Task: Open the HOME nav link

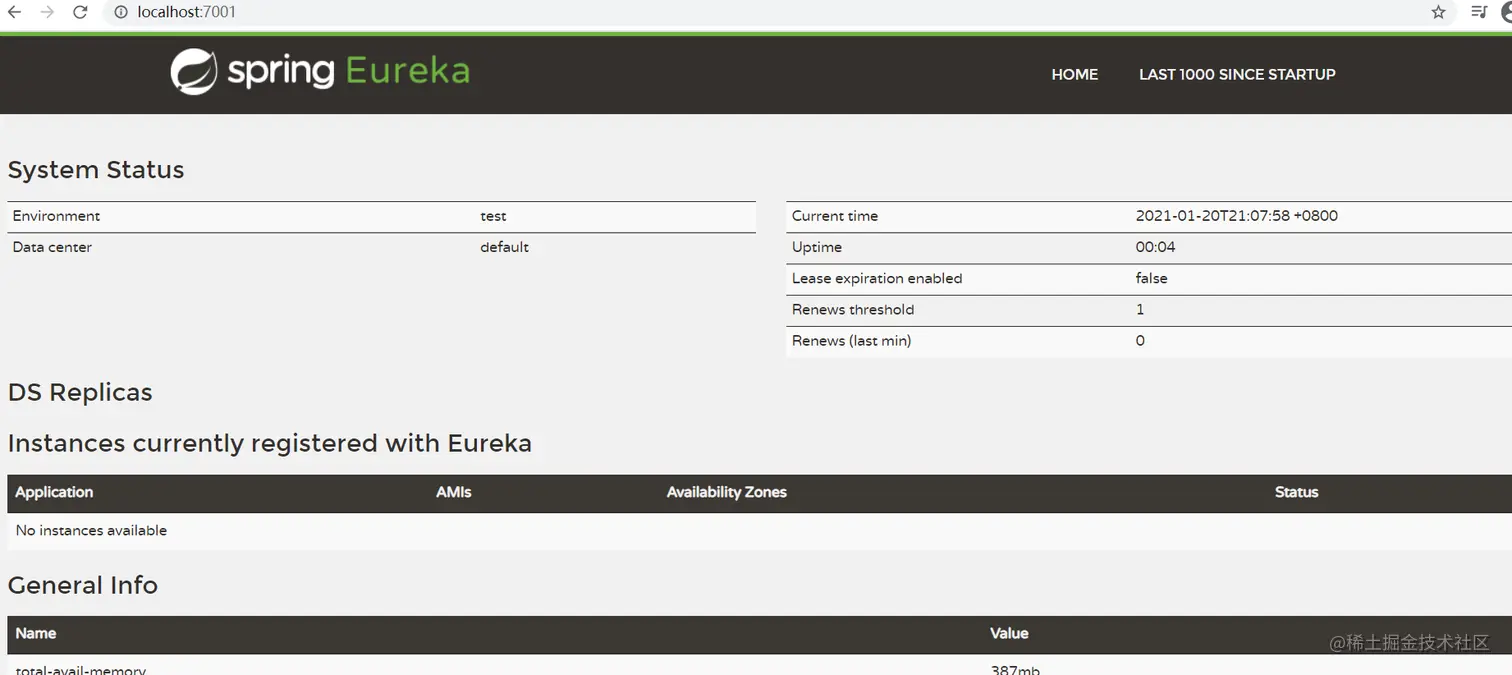Action: click(x=1075, y=74)
